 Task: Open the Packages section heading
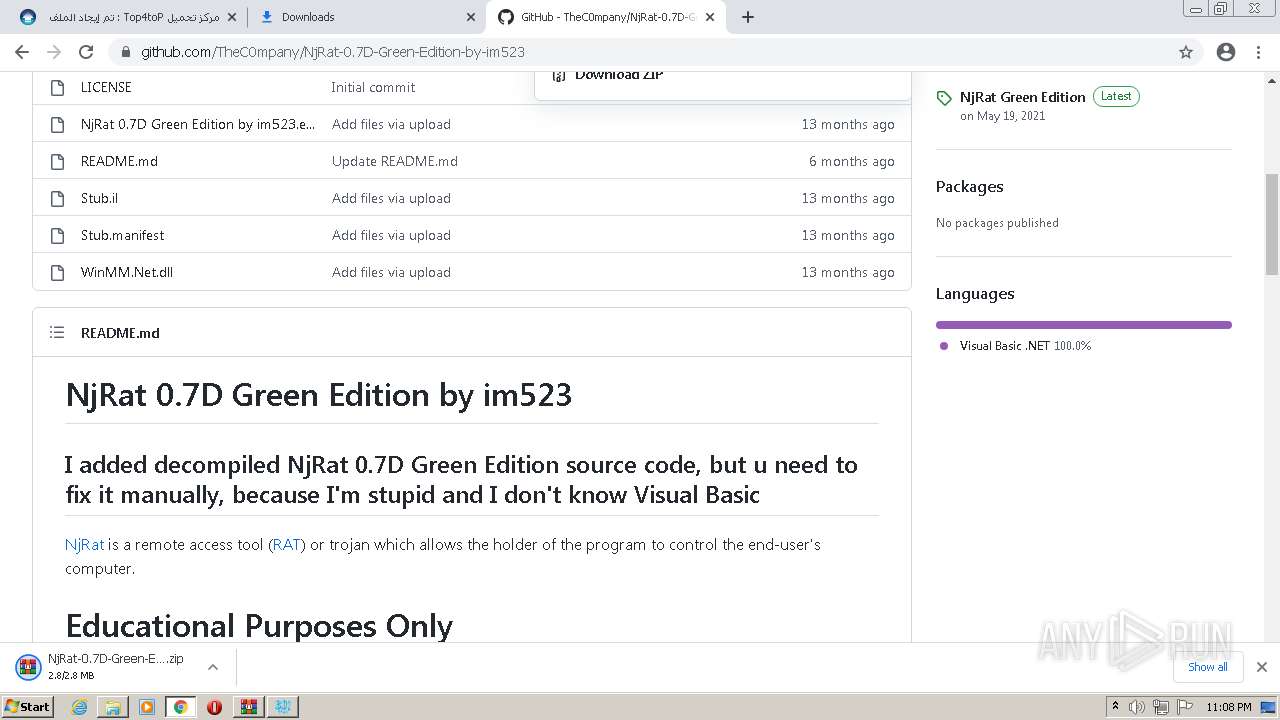point(969,186)
